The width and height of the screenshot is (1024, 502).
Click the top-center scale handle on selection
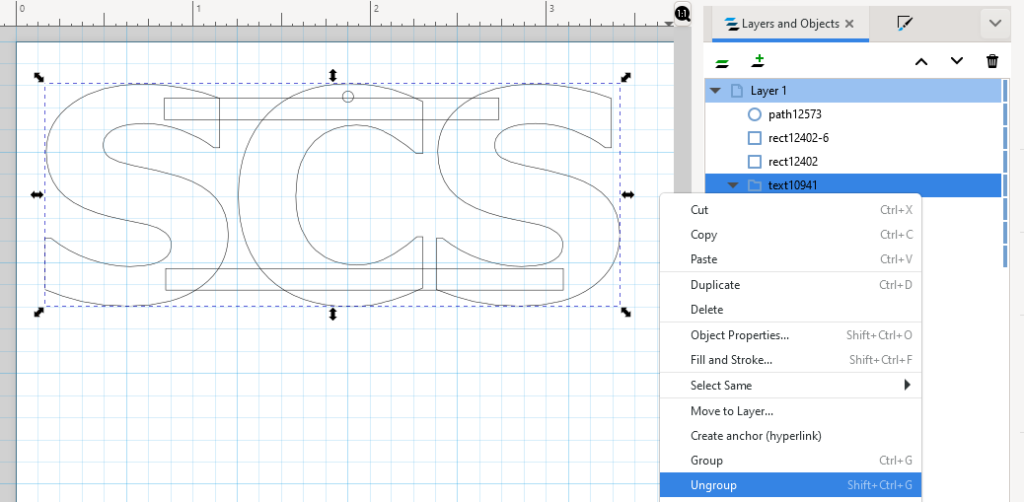point(333,76)
